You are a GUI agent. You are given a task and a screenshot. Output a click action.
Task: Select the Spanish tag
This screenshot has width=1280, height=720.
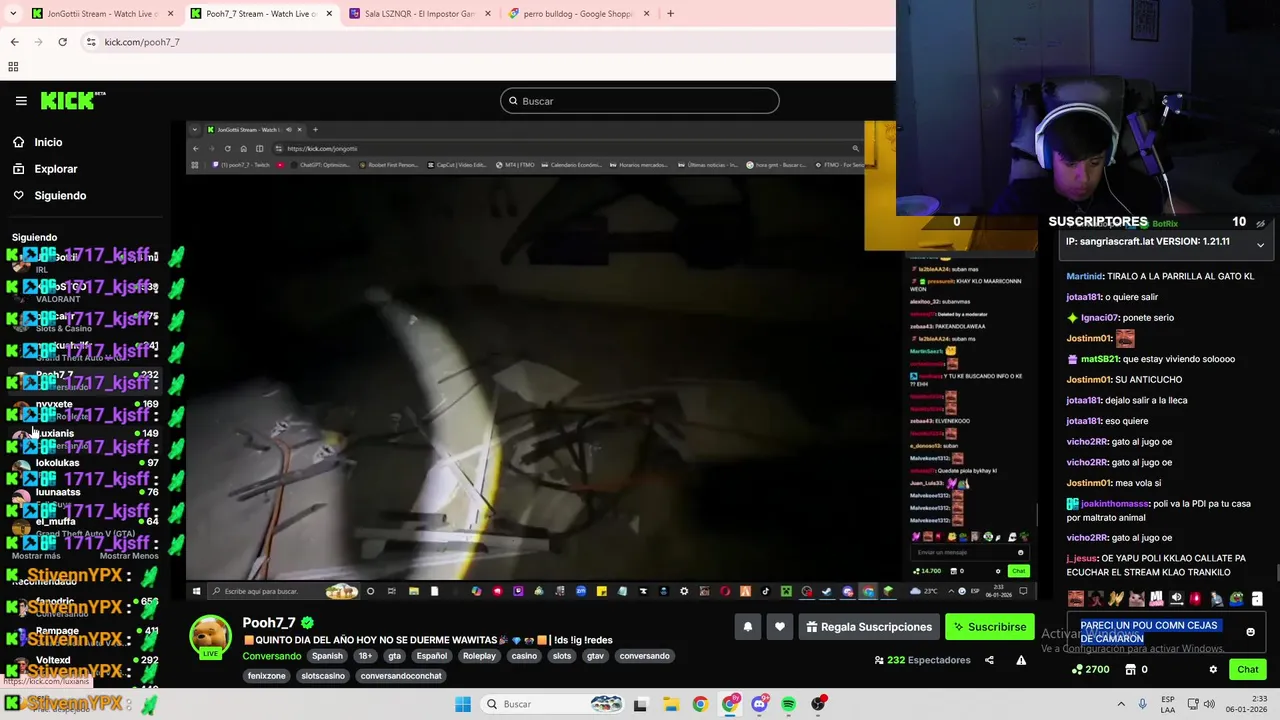pos(327,656)
